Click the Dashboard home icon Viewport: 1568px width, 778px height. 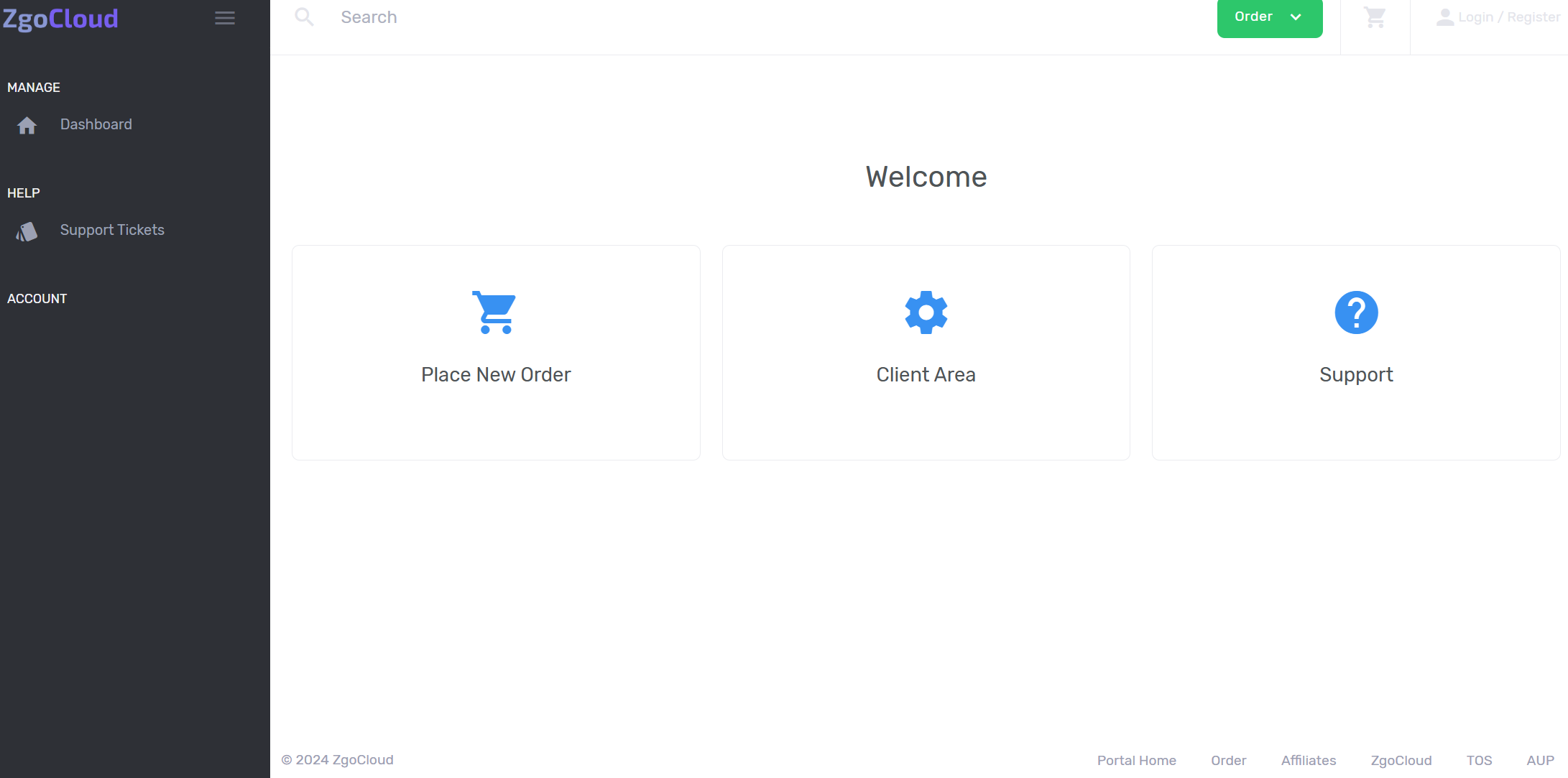pyautogui.click(x=27, y=126)
